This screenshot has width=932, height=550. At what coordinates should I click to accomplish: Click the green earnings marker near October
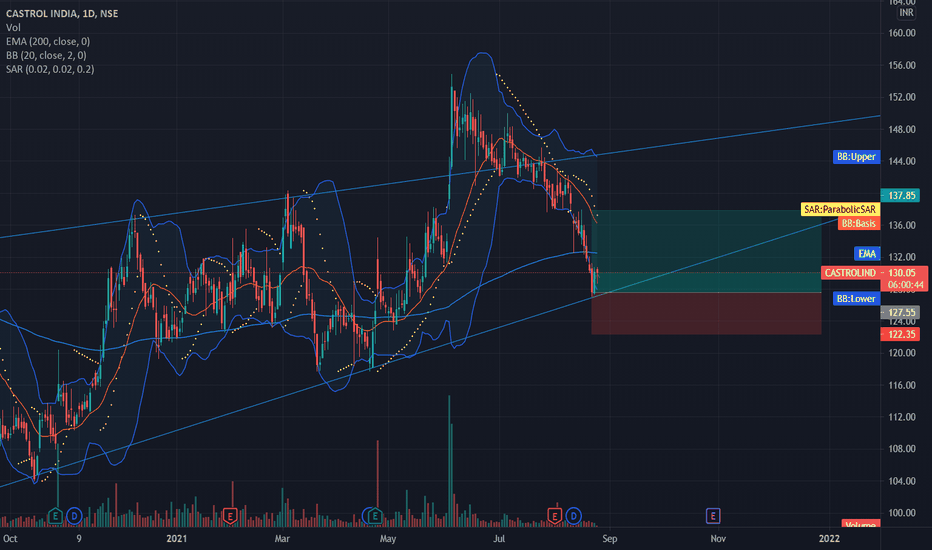tap(55, 516)
